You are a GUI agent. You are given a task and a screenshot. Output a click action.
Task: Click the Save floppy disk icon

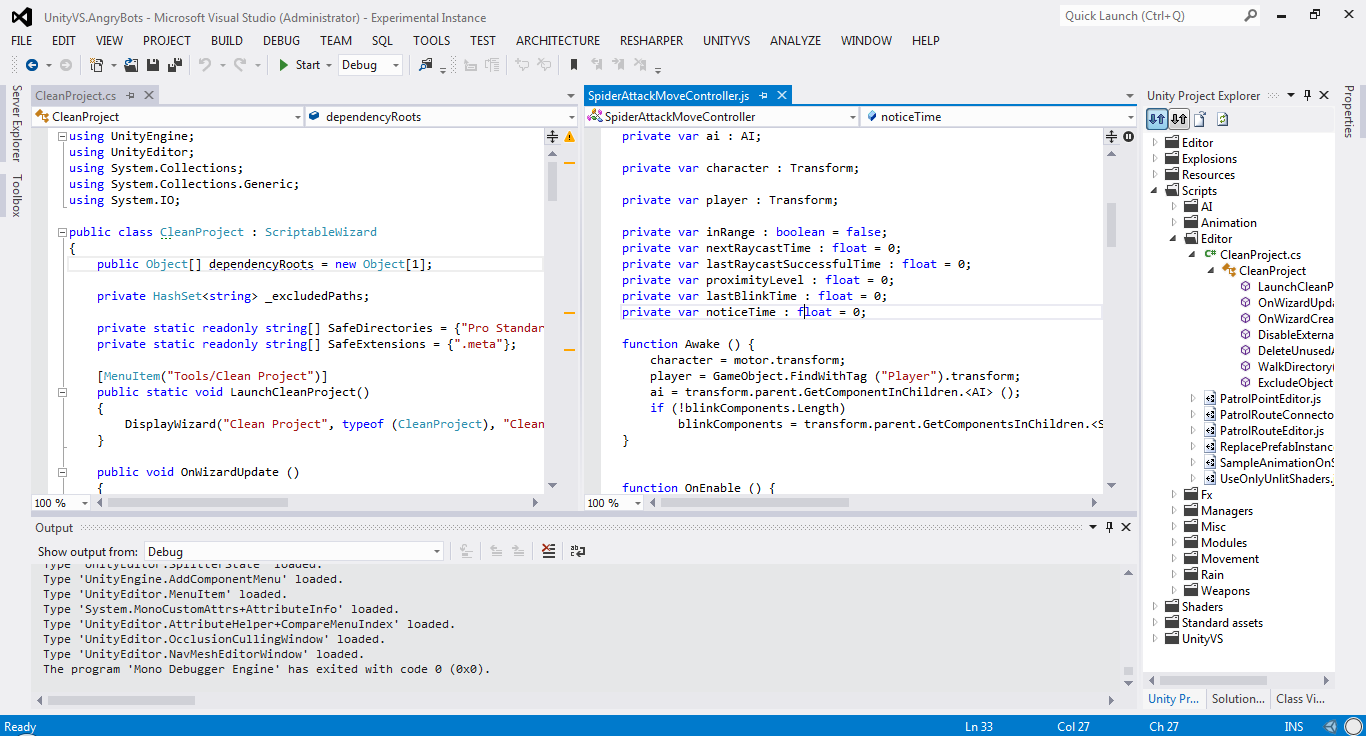coord(154,65)
